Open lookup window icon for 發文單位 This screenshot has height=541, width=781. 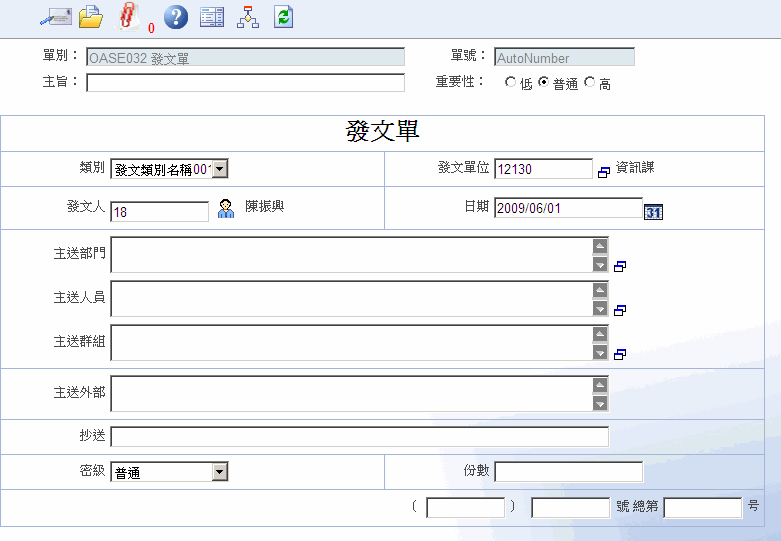(603, 172)
